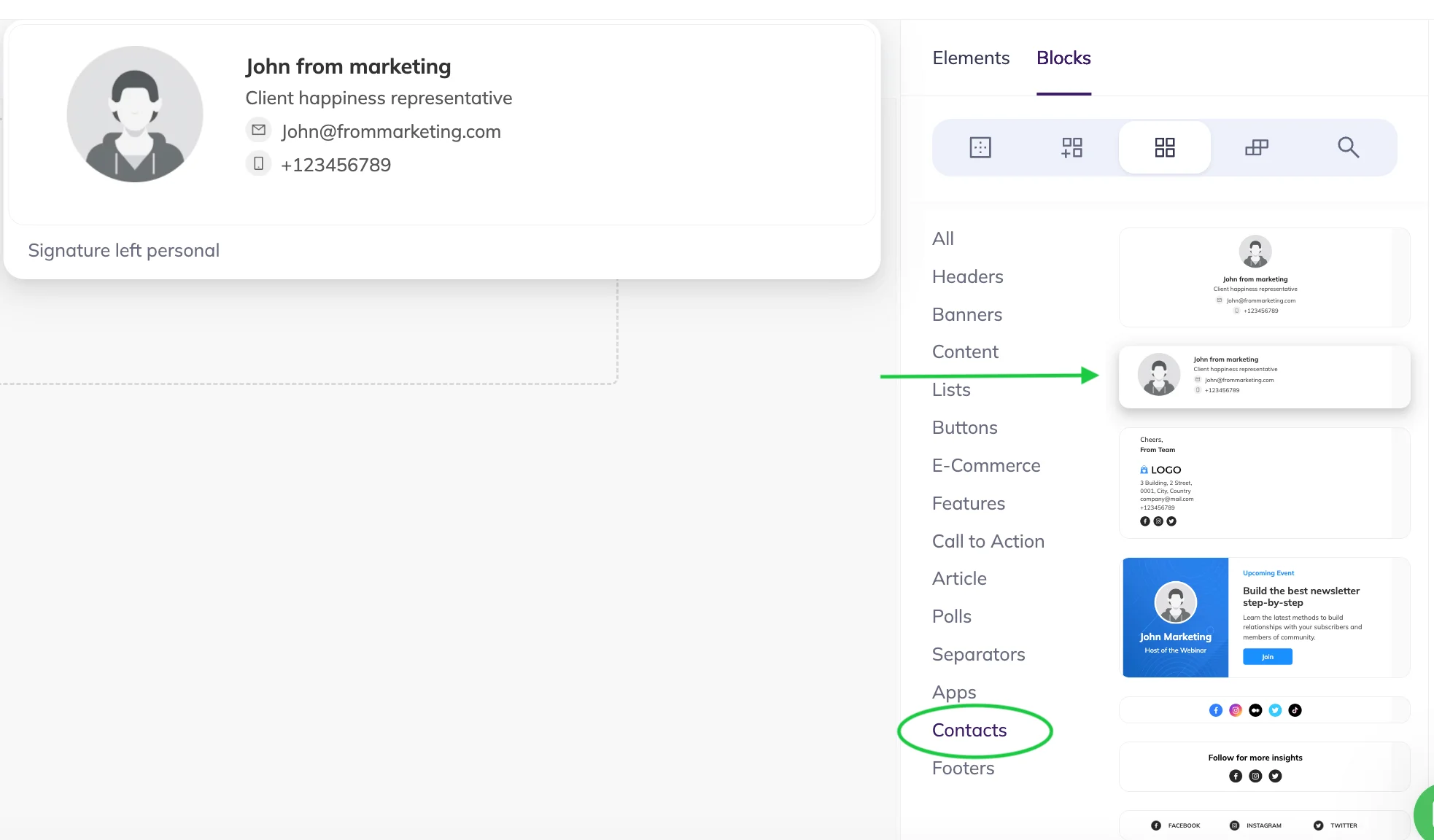The width and height of the screenshot is (1434, 840).
Task: Choose the Headers category
Action: pos(967,276)
